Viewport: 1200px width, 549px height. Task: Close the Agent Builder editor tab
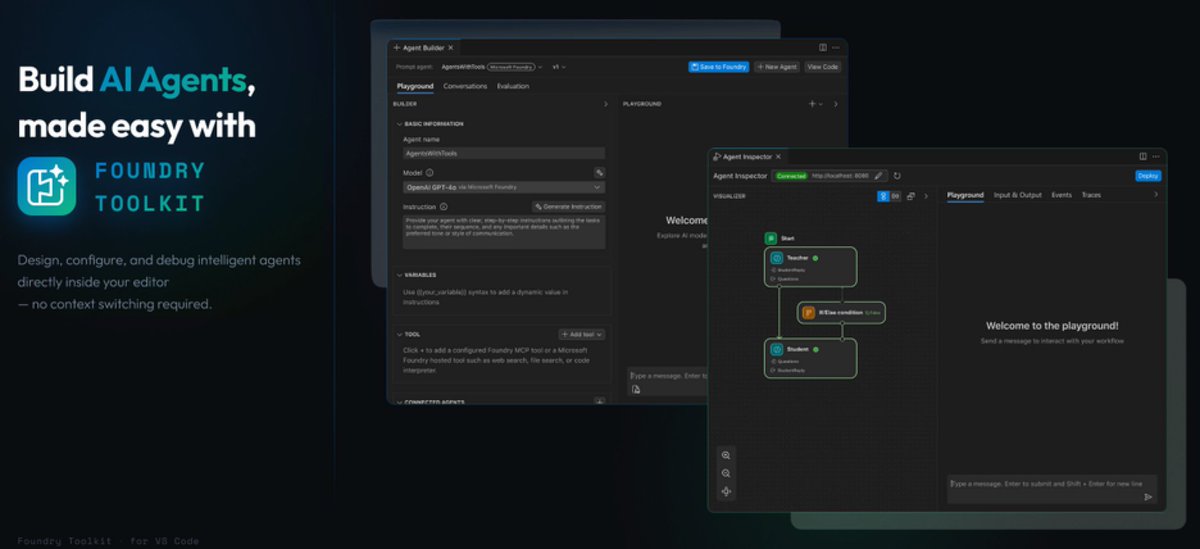click(450, 47)
